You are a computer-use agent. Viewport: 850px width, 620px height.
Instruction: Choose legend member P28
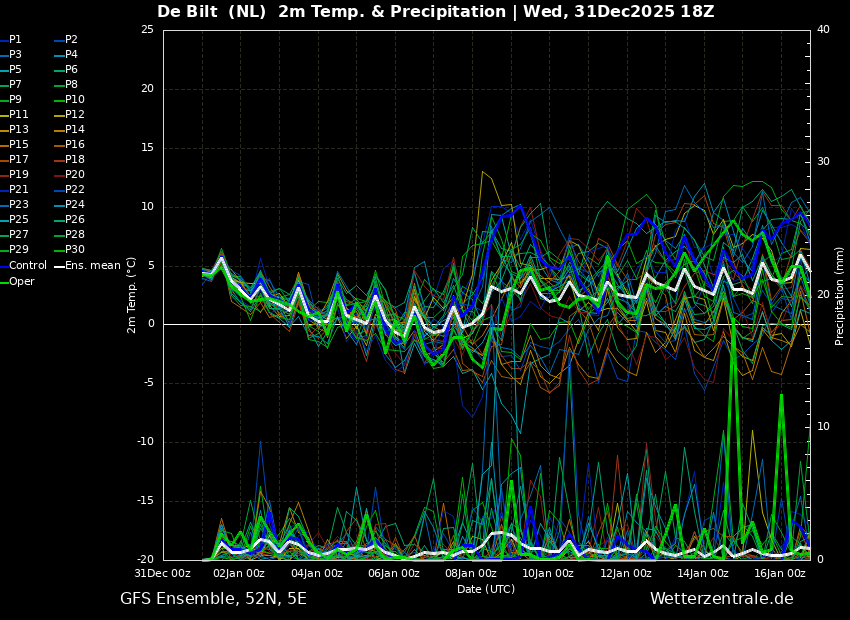(x=69, y=234)
